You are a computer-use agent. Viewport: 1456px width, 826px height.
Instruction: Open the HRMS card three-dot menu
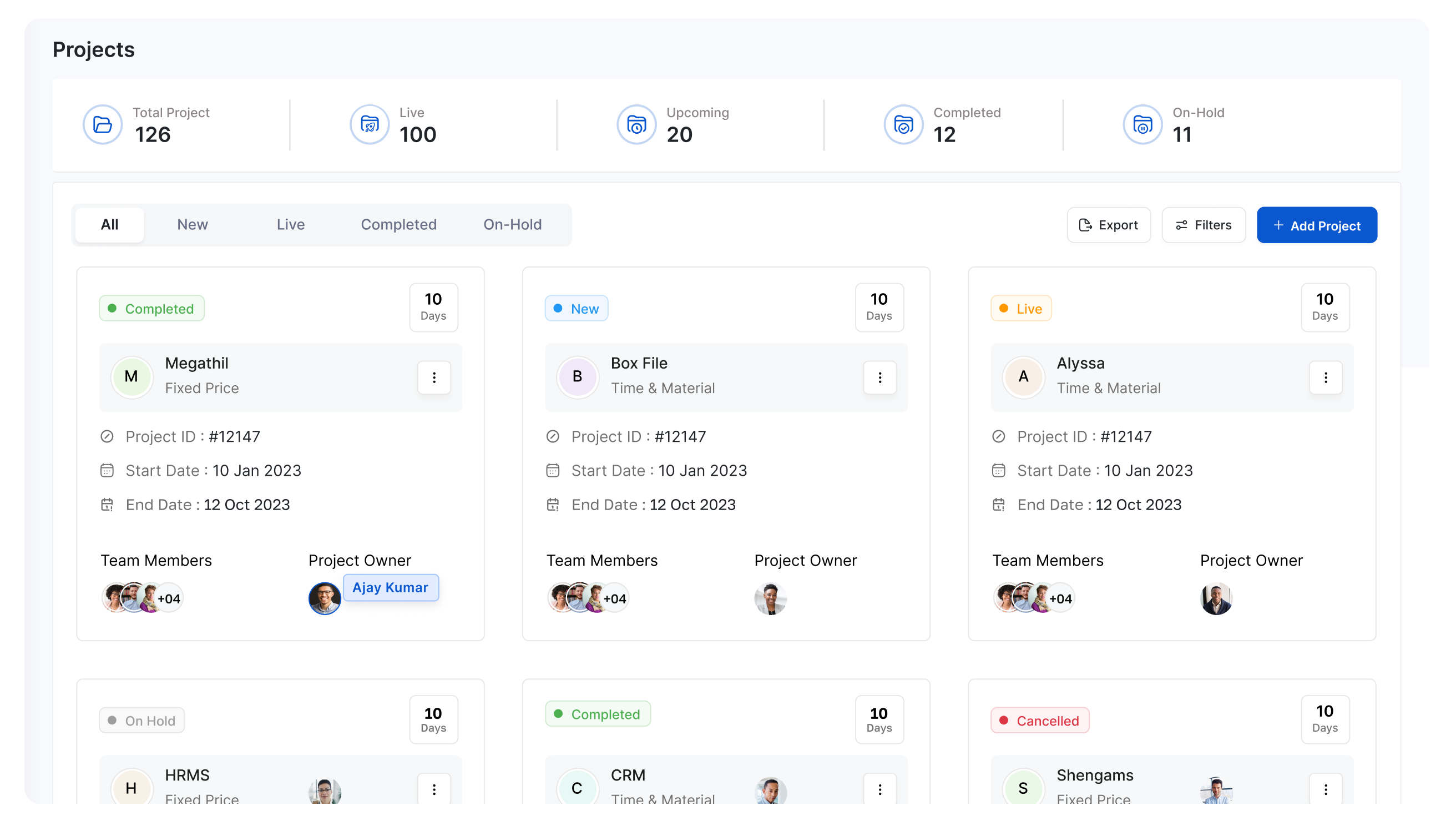(434, 789)
